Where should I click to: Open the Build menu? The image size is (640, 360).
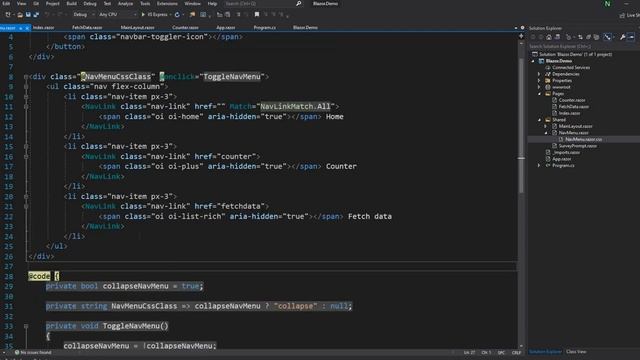(x=71, y=4)
